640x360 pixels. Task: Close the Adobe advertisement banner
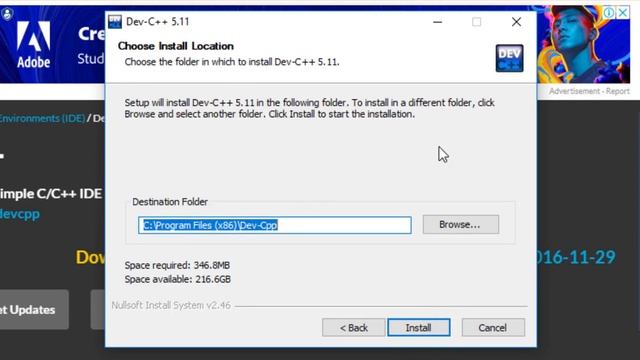coord(623,13)
